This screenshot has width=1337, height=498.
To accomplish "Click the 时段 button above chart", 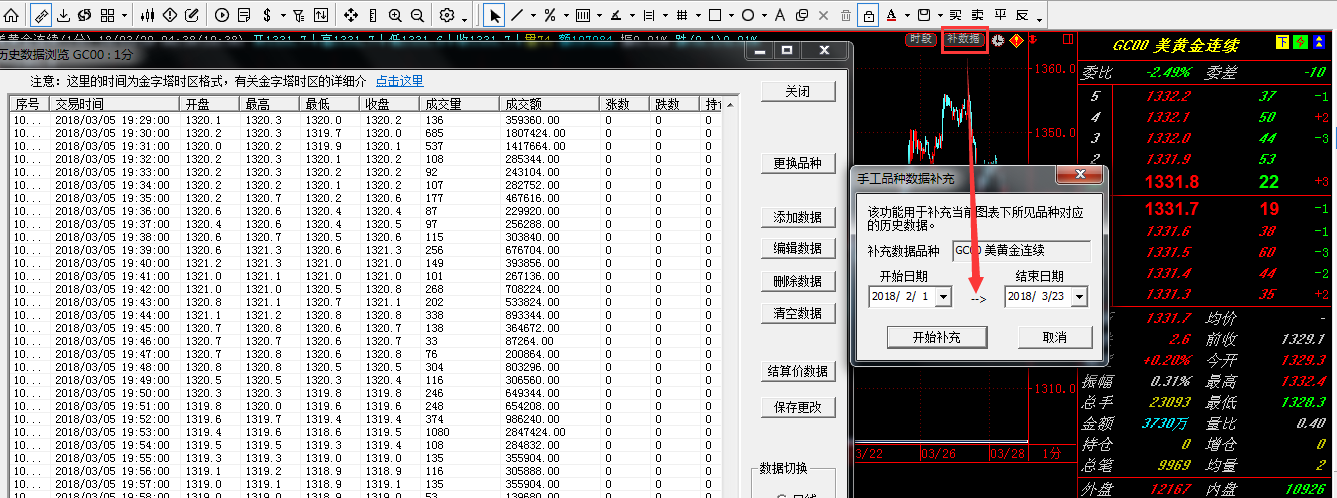I will click(920, 40).
